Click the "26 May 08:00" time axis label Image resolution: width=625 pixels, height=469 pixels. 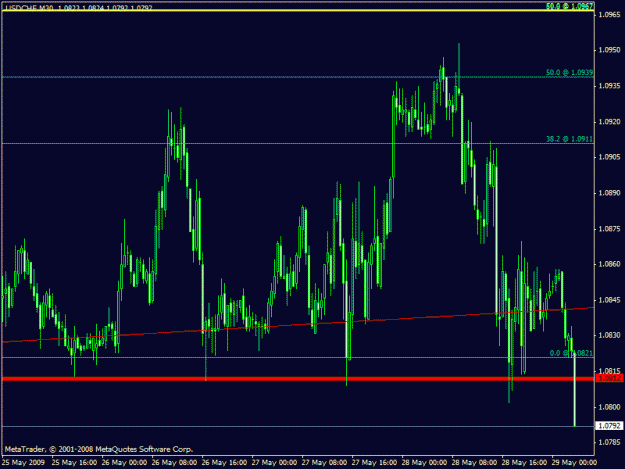[174, 462]
